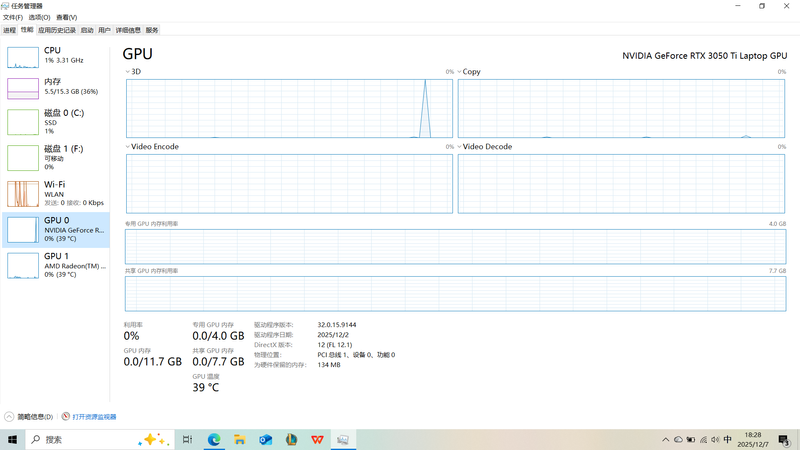800x450 pixels.
Task: Open the 选项(O) menu
Action: (x=39, y=17)
